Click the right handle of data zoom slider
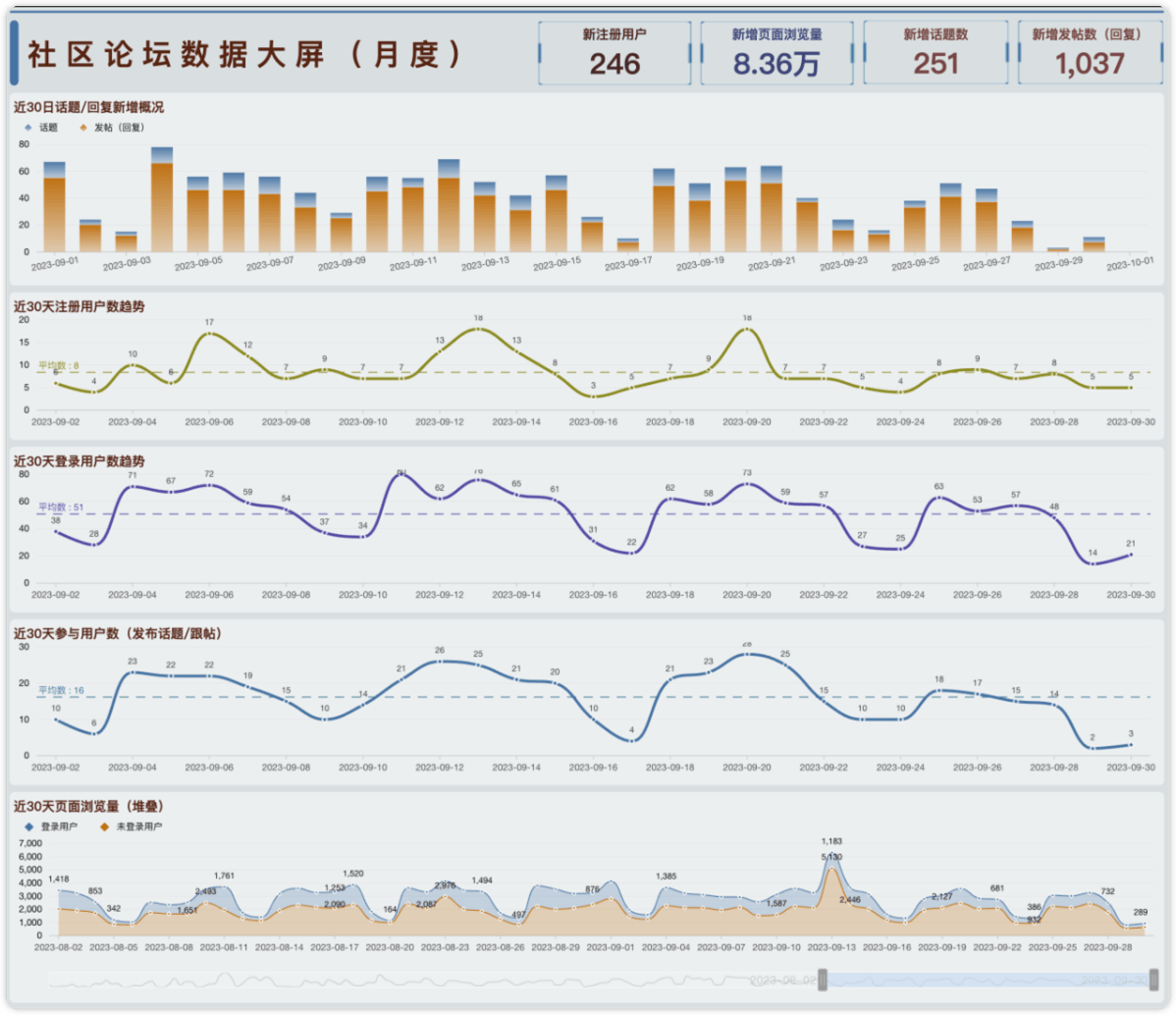 click(x=1154, y=980)
